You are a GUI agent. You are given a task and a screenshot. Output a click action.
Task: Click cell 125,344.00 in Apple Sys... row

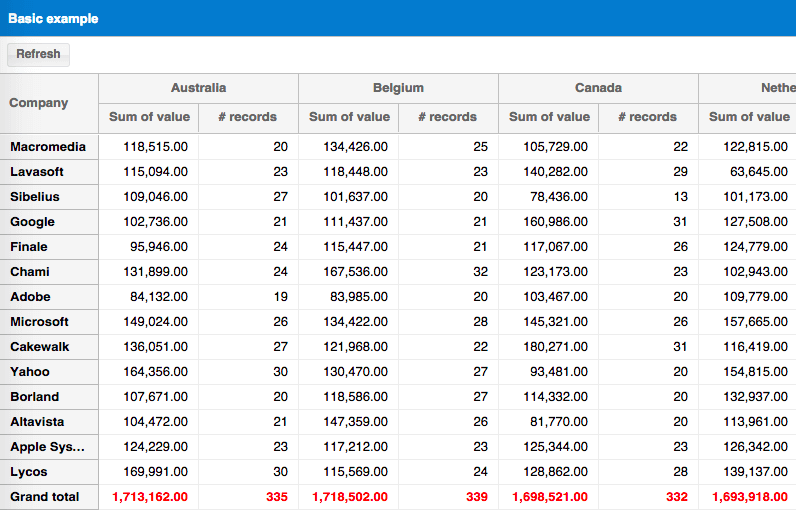tap(549, 447)
